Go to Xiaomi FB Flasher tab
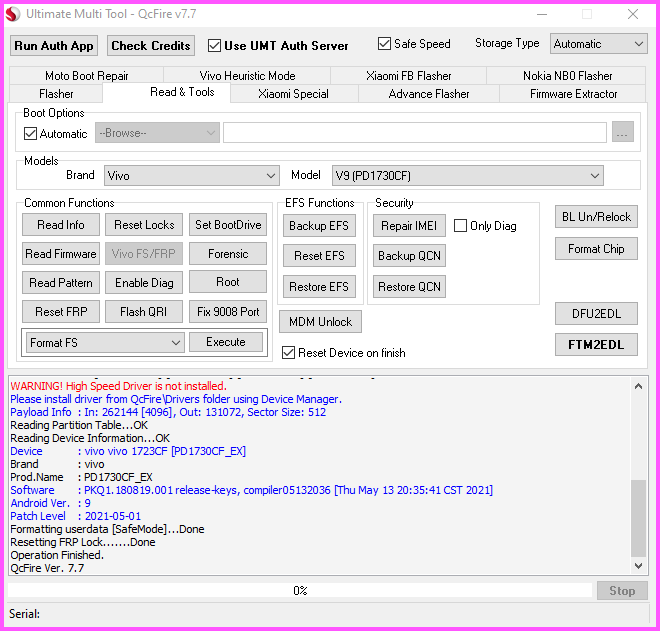This screenshot has height=631, width=660. 408,76
